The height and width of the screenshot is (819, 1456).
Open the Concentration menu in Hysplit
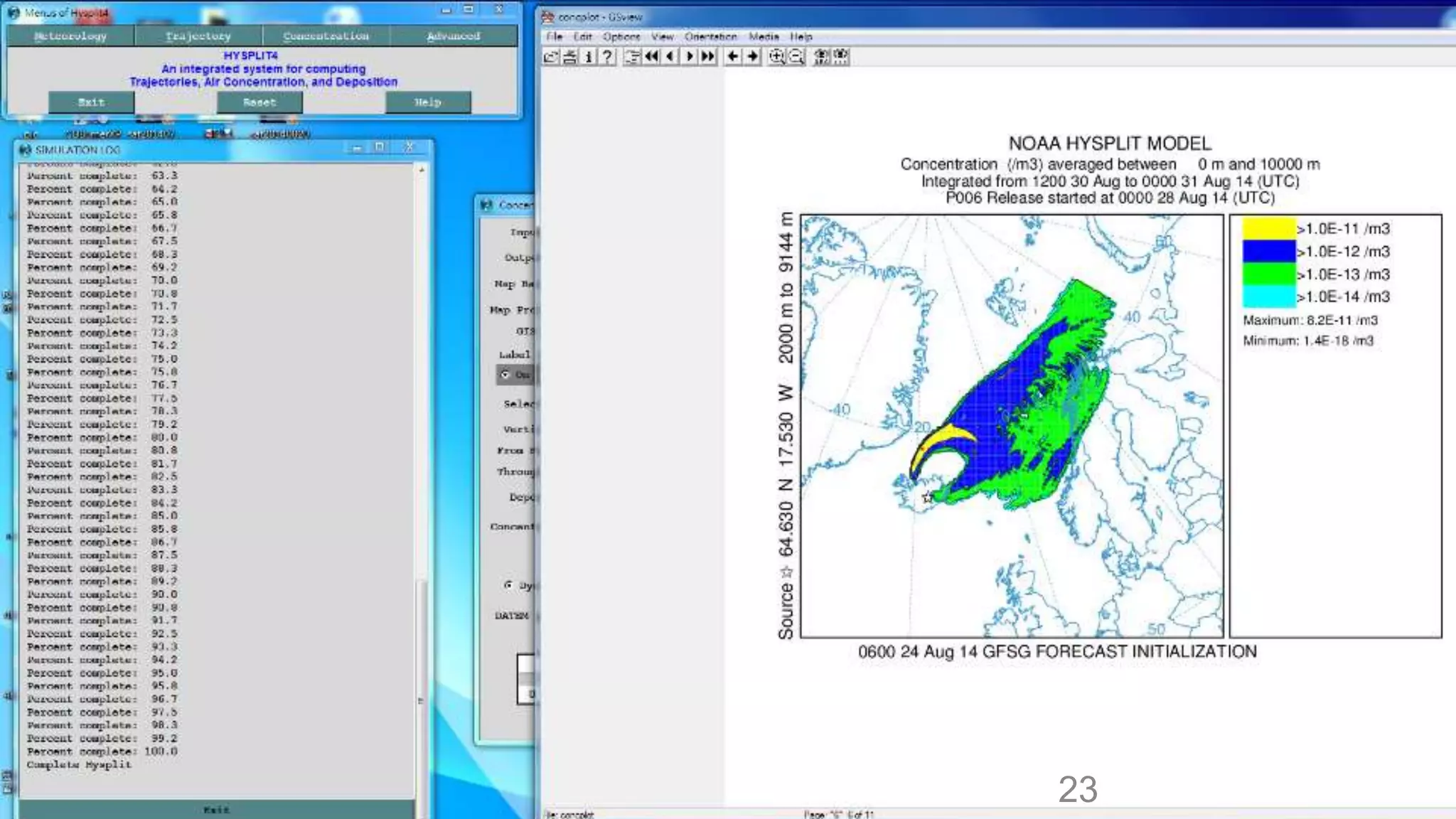click(326, 36)
